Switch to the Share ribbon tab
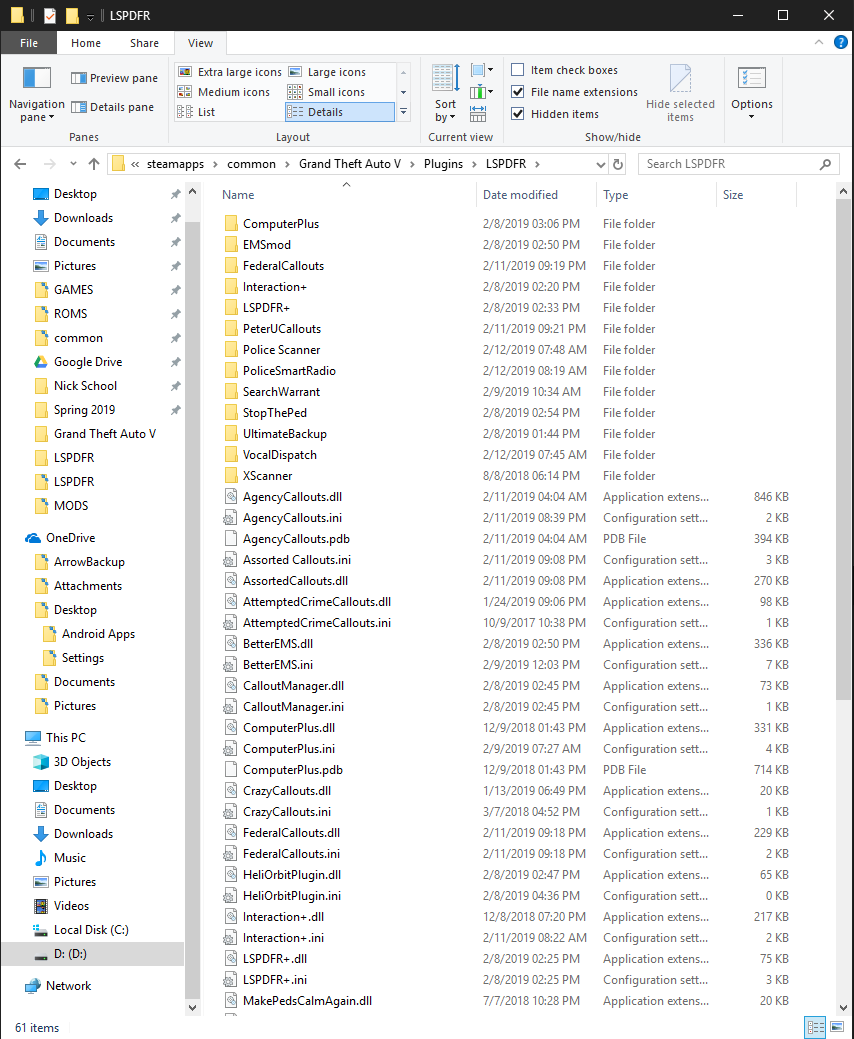This screenshot has height=1039, width=854. 144,43
